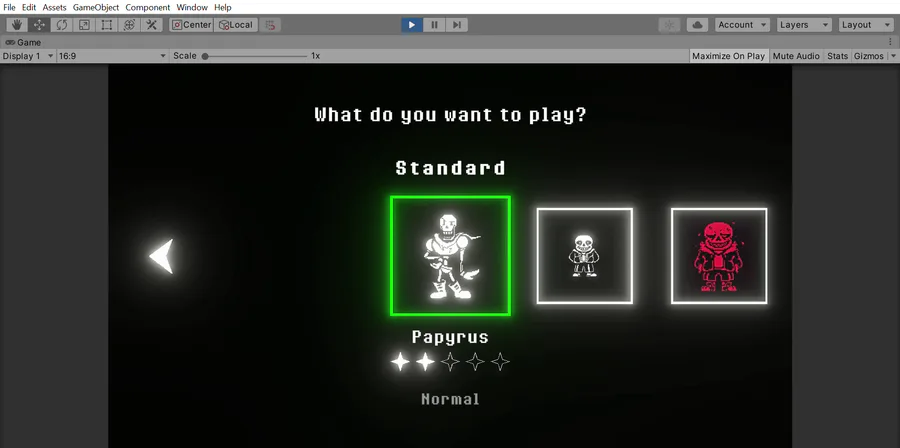900x448 pixels.
Task: Click the white back arrow
Action: pyautogui.click(x=161, y=256)
